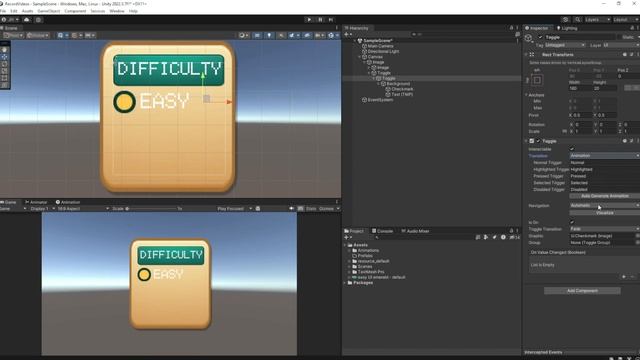This screenshot has height=360, width=640.
Task: Switch to the Lighting tab
Action: (x=567, y=28)
